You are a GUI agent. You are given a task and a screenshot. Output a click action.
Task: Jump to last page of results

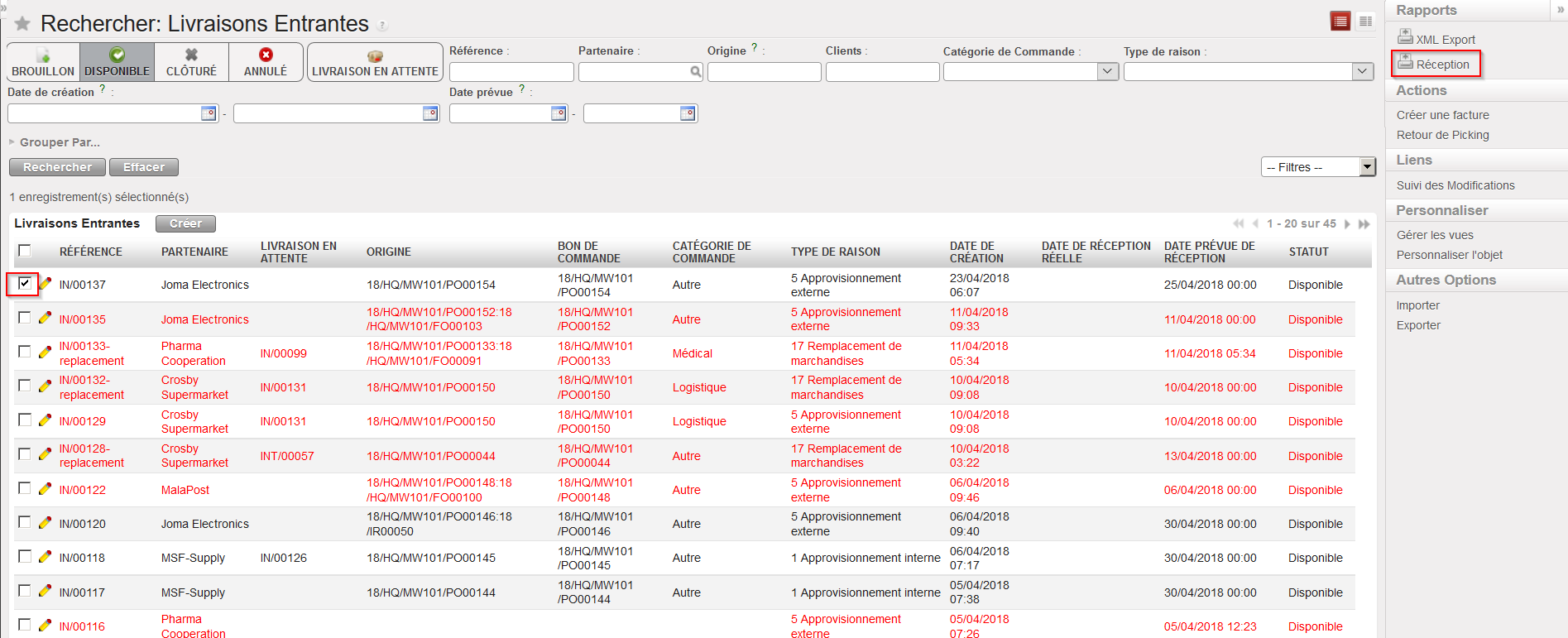pyautogui.click(x=1364, y=223)
